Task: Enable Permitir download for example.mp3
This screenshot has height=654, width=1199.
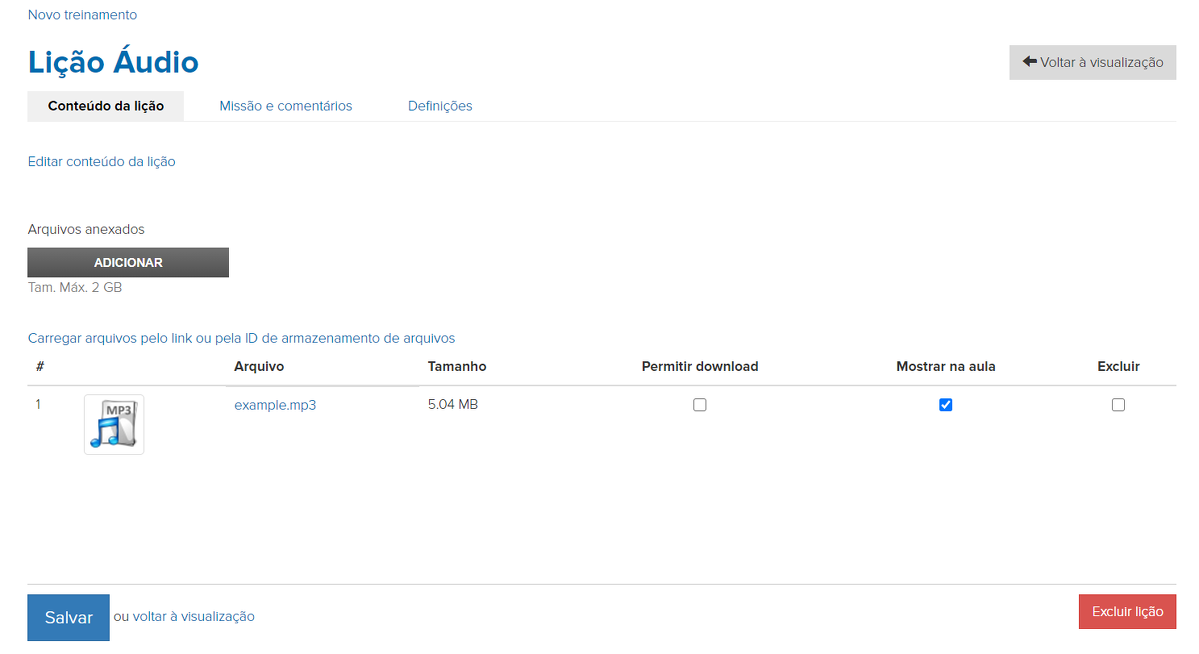Action: tap(700, 405)
